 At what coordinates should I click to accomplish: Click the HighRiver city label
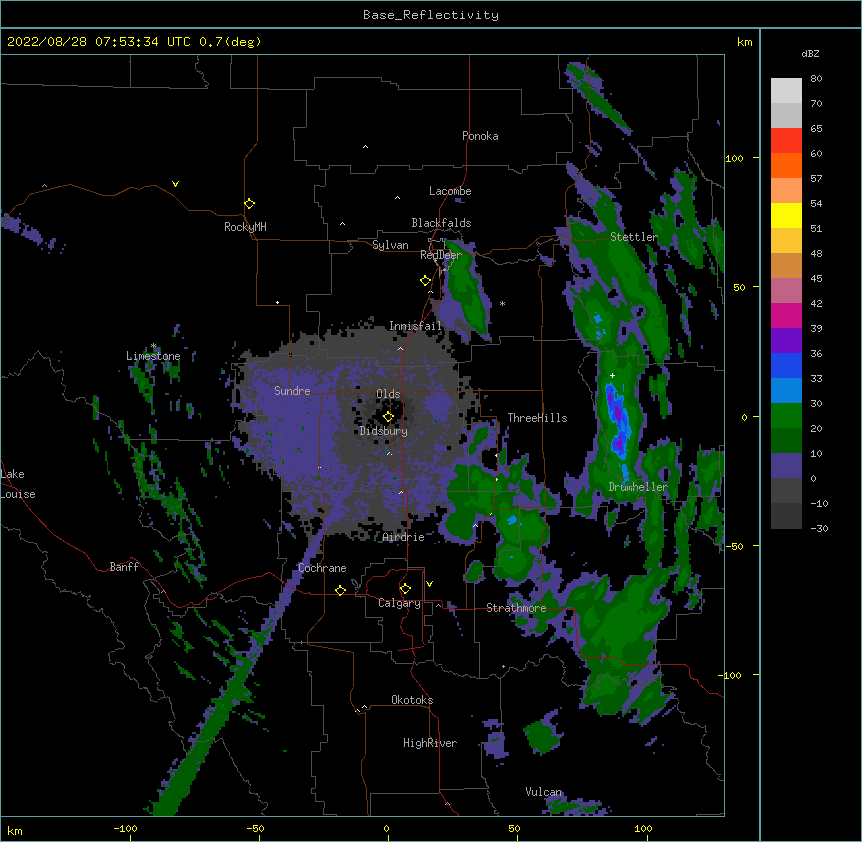tap(430, 743)
